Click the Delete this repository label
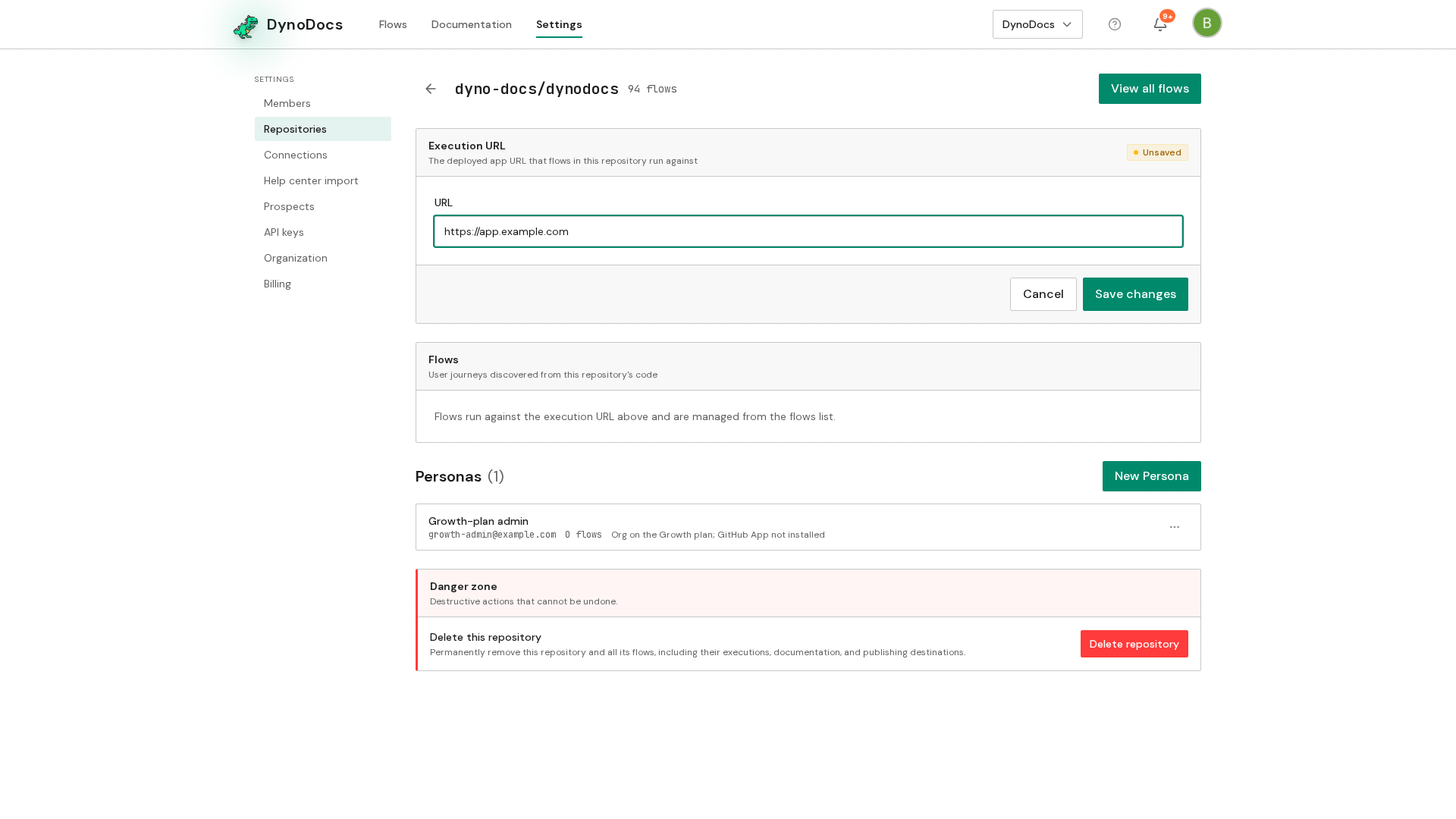1456x819 pixels. click(x=485, y=637)
